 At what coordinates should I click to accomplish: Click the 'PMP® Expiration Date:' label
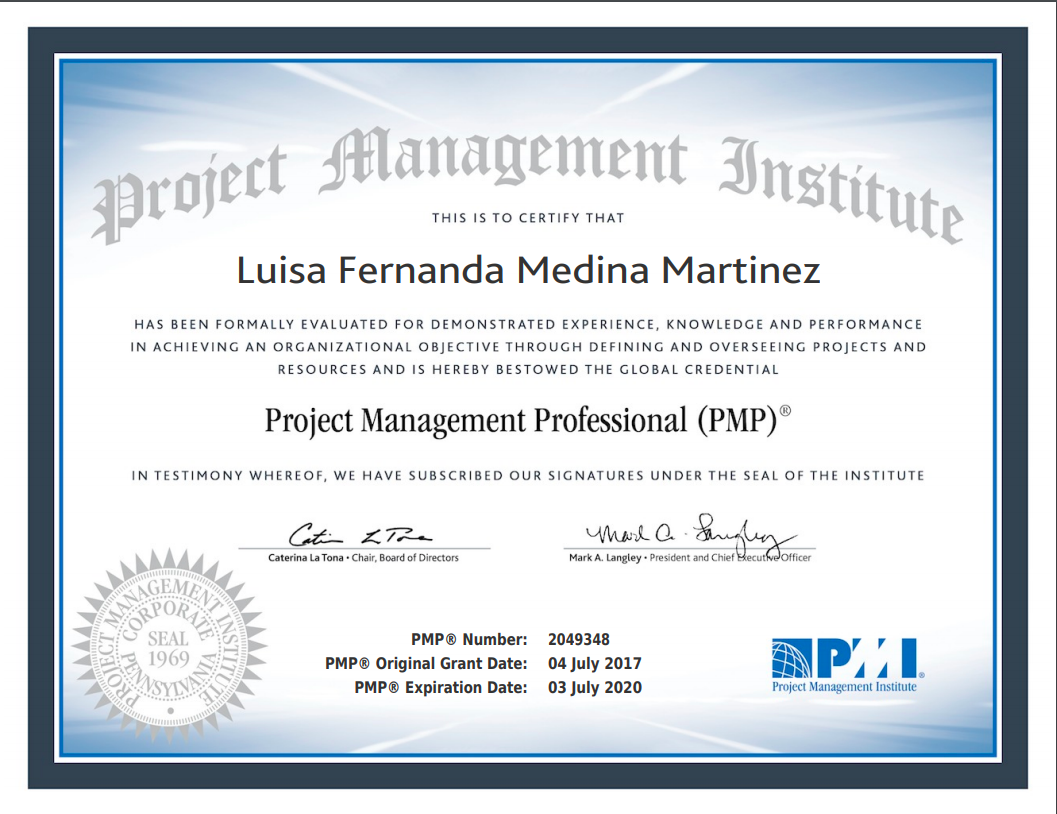pyautogui.click(x=440, y=688)
